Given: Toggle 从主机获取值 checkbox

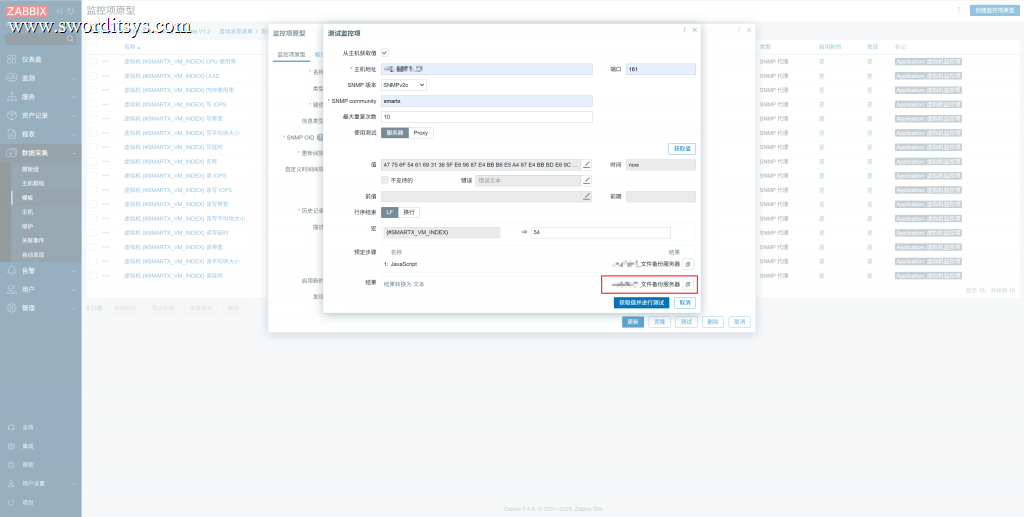Looking at the screenshot, I should [385, 52].
